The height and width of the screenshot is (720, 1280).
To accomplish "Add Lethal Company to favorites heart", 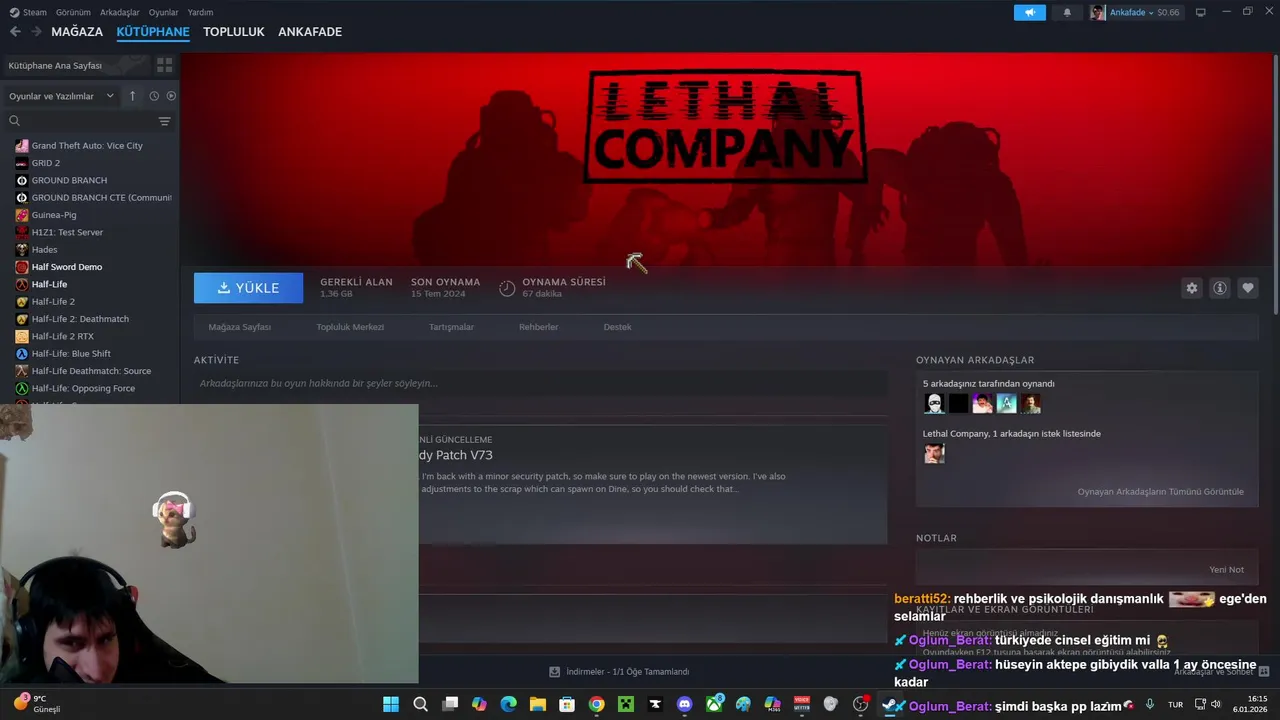I will tap(1248, 288).
